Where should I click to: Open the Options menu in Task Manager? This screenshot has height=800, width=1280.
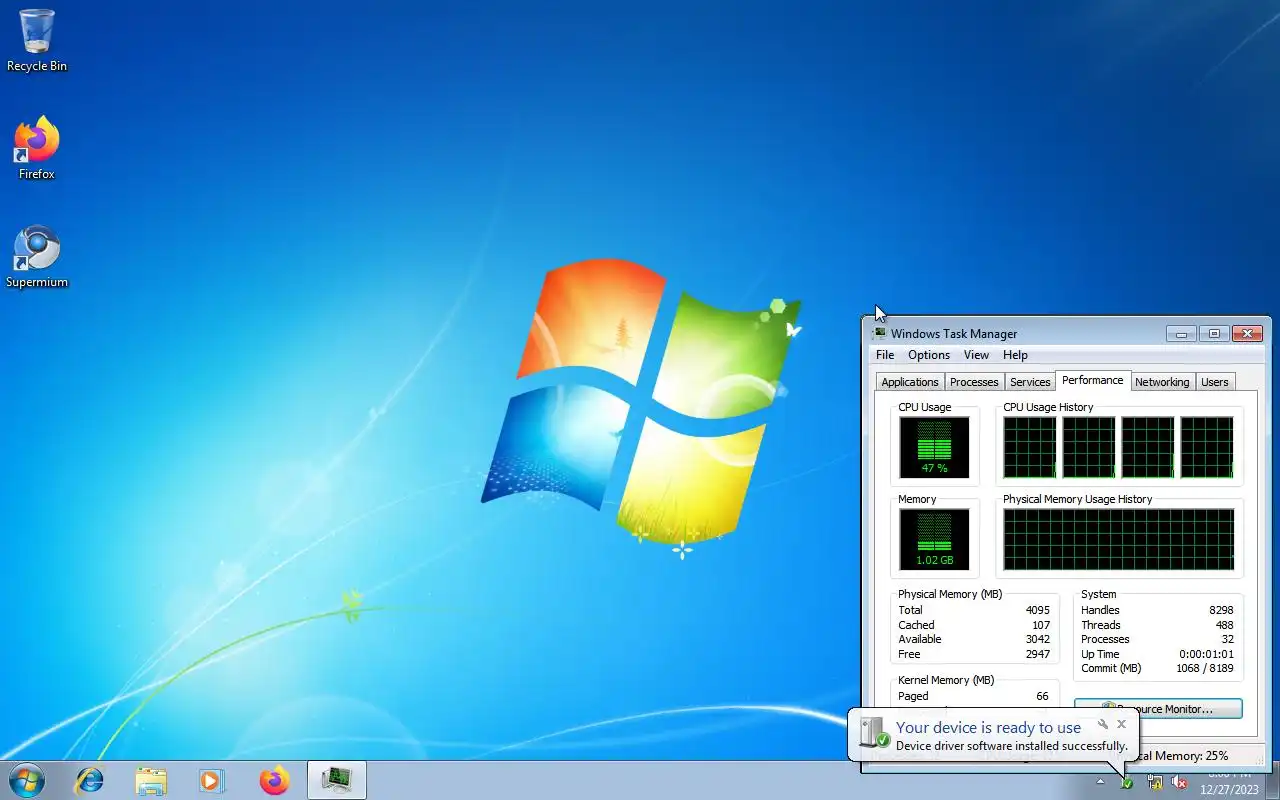click(929, 355)
